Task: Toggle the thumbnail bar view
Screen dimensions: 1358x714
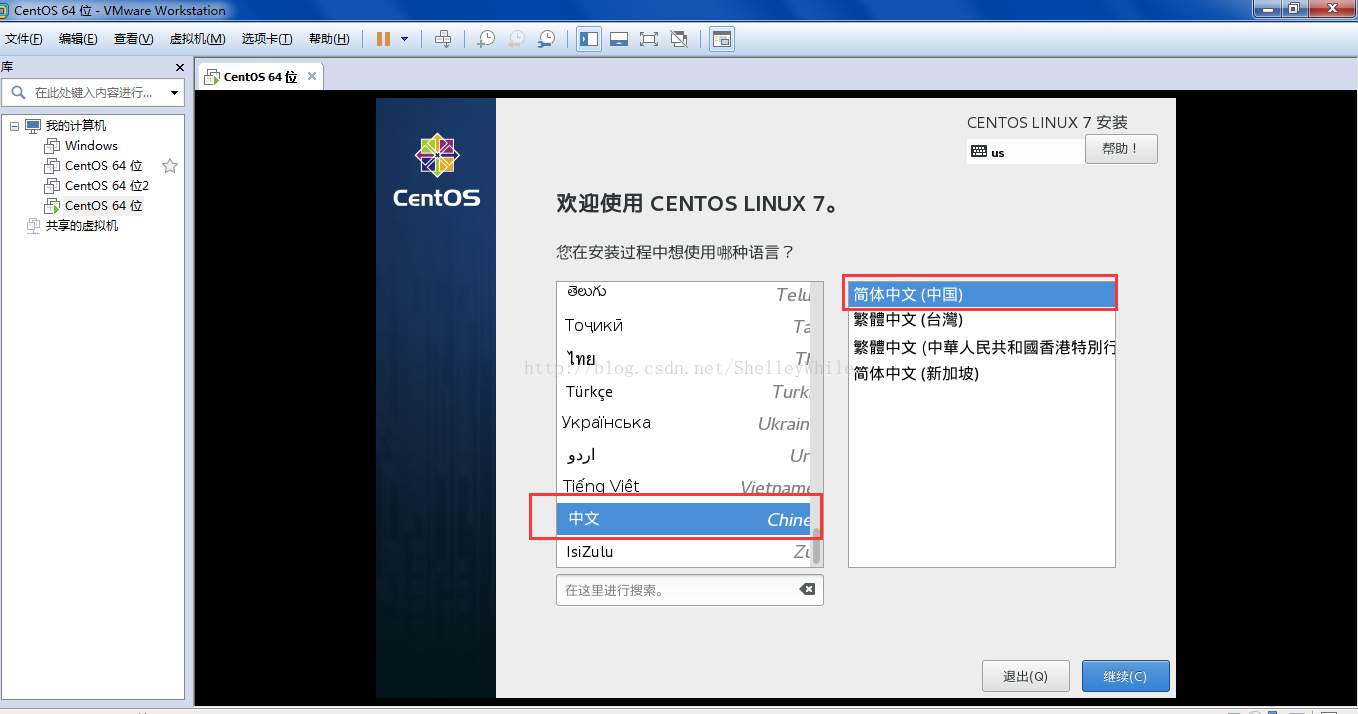Action: pyautogui.click(x=619, y=39)
